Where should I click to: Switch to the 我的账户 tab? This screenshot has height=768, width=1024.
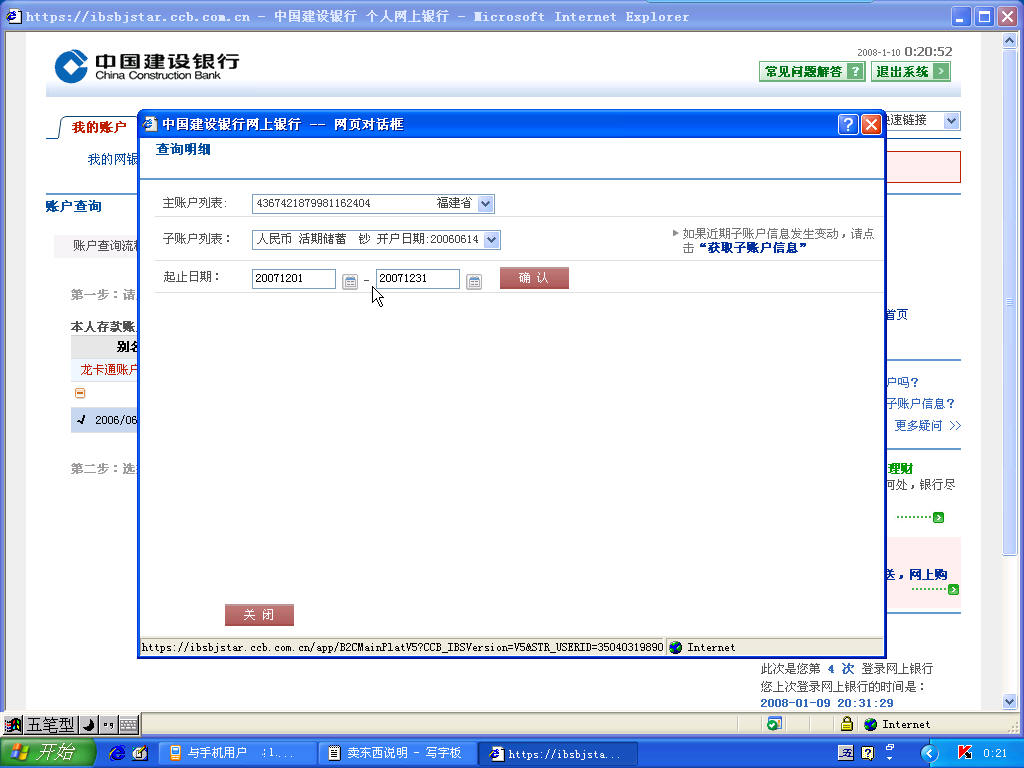pyautogui.click(x=98, y=128)
